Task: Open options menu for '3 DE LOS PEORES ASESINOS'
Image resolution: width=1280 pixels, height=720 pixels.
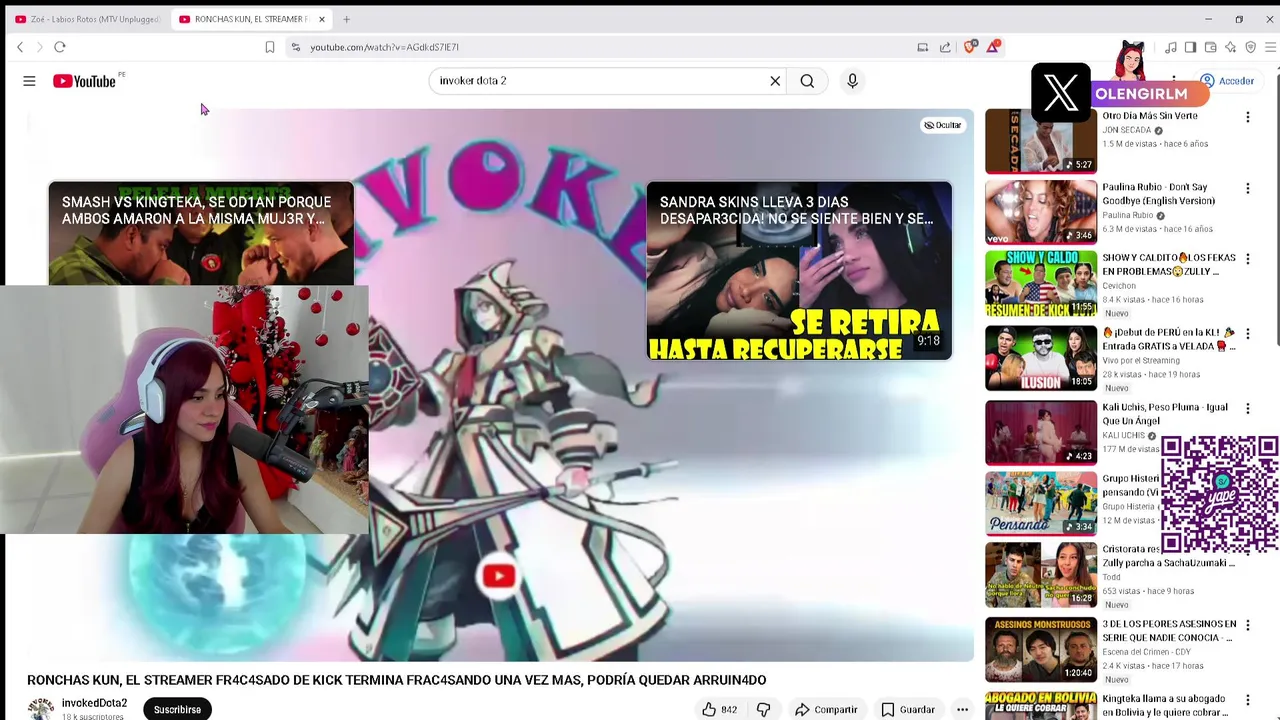Action: pyautogui.click(x=1247, y=625)
